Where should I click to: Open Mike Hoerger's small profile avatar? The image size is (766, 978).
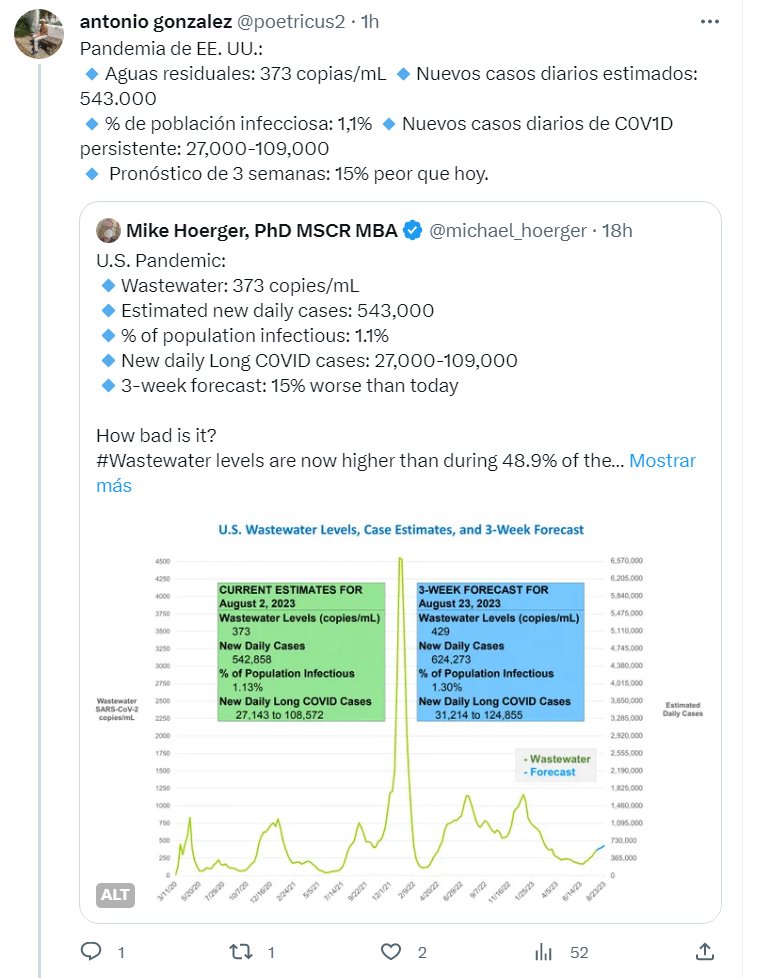point(108,231)
